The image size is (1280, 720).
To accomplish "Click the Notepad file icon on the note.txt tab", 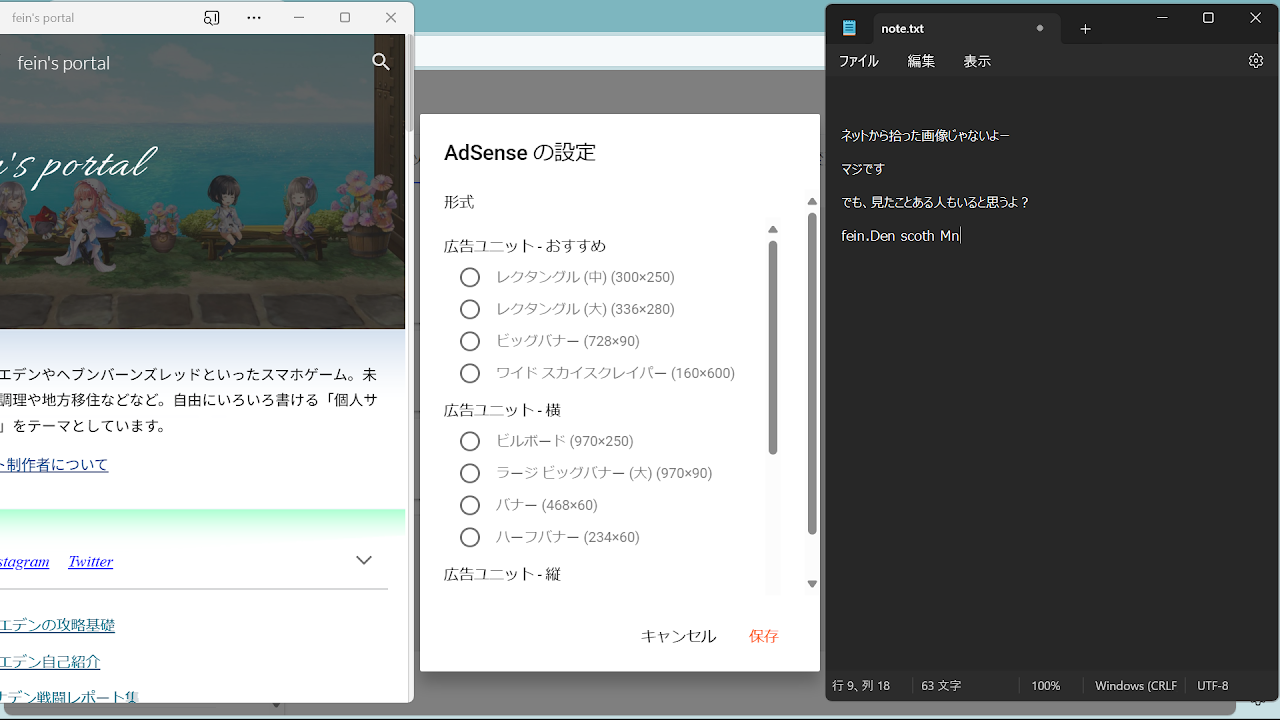I will pos(849,29).
